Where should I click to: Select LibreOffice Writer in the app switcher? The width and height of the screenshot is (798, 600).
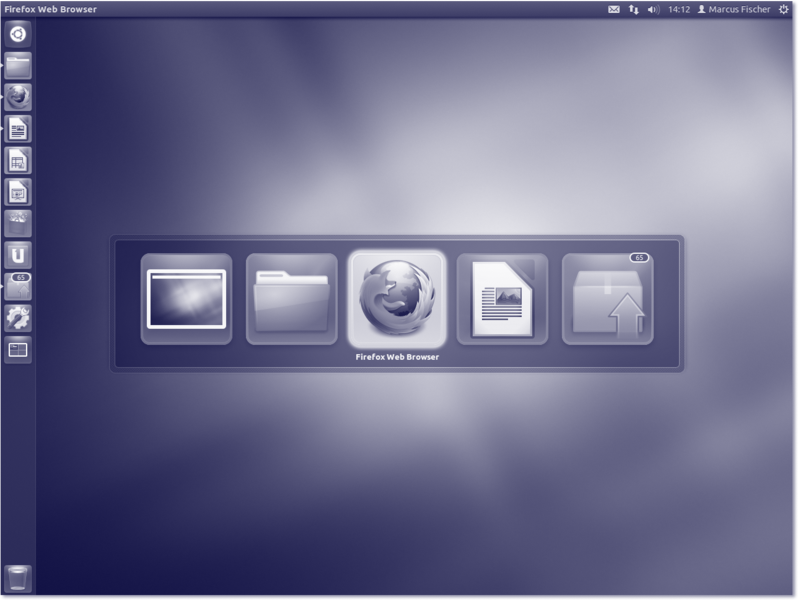click(502, 299)
